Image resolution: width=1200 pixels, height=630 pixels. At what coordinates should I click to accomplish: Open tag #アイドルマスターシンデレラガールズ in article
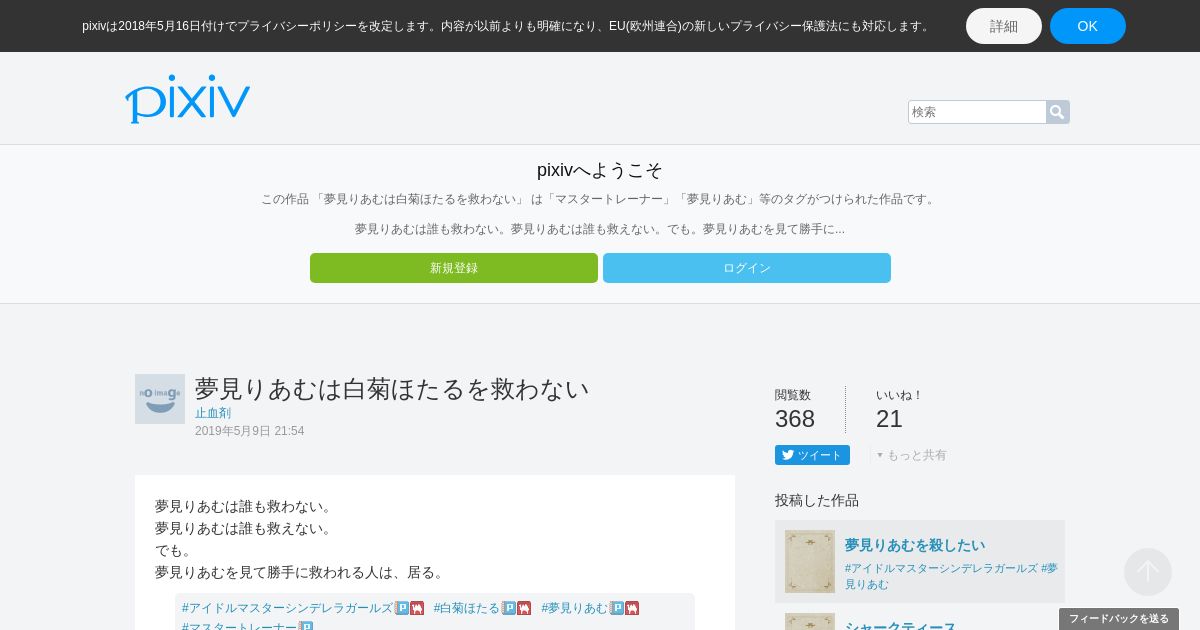(287, 608)
